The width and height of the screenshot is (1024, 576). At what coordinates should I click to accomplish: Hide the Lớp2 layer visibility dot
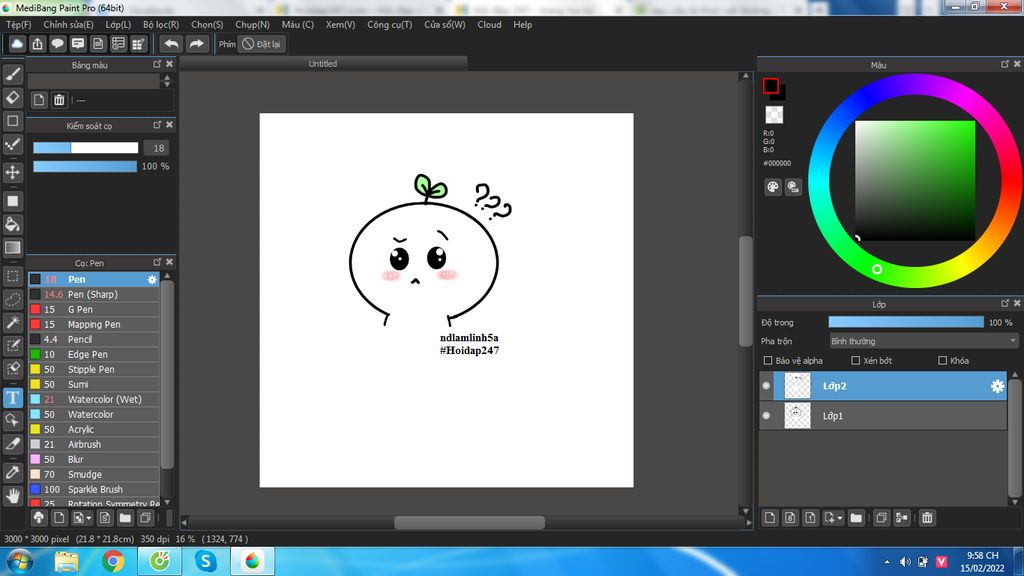pos(766,386)
